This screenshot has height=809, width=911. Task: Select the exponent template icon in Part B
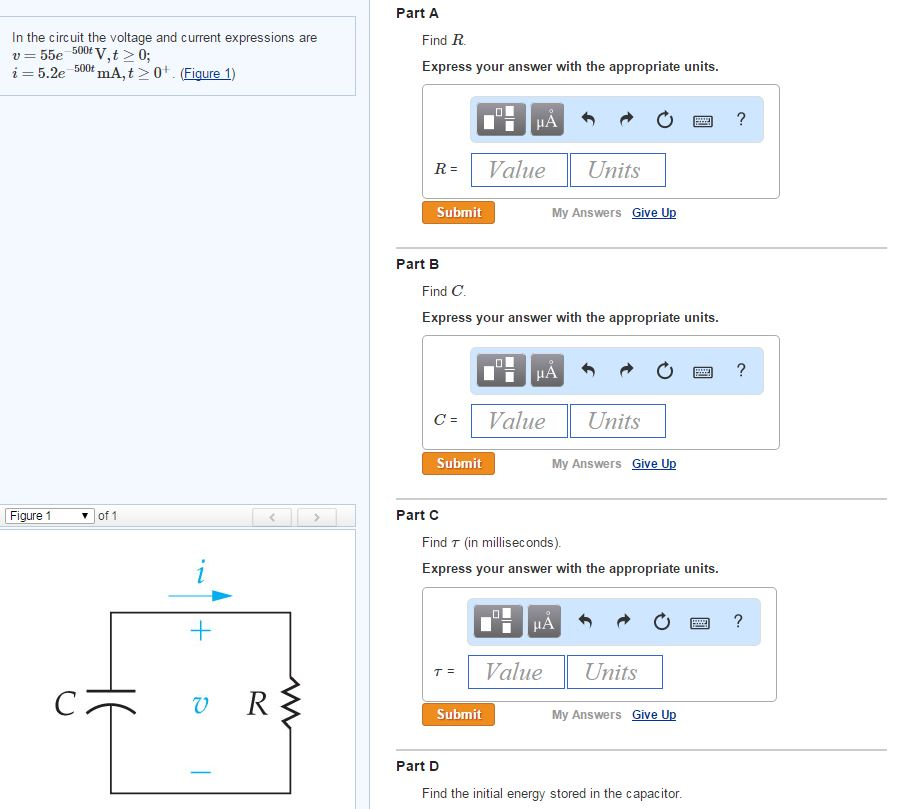click(x=500, y=369)
